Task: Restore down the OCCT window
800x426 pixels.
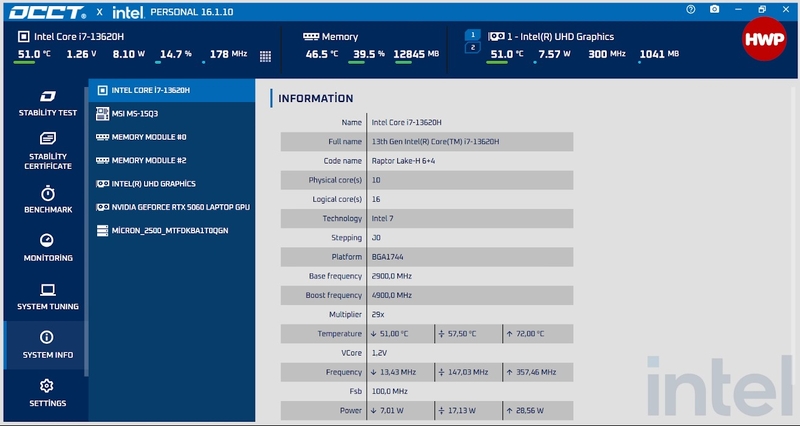Action: (x=762, y=9)
